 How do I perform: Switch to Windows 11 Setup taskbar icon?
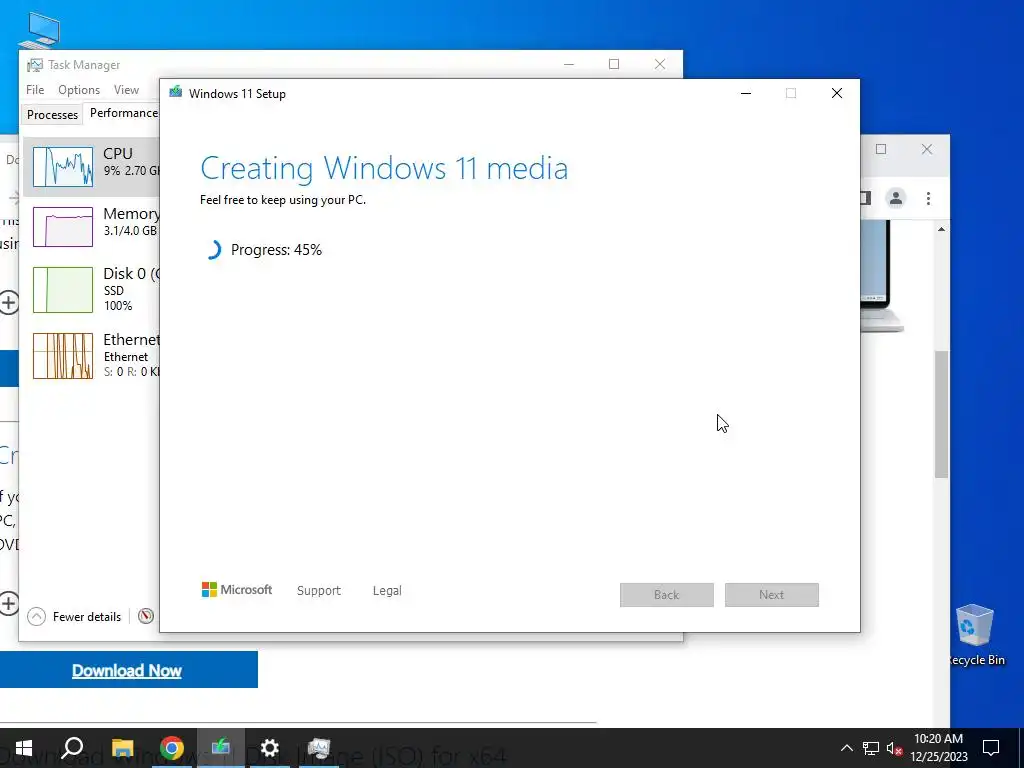pos(221,748)
